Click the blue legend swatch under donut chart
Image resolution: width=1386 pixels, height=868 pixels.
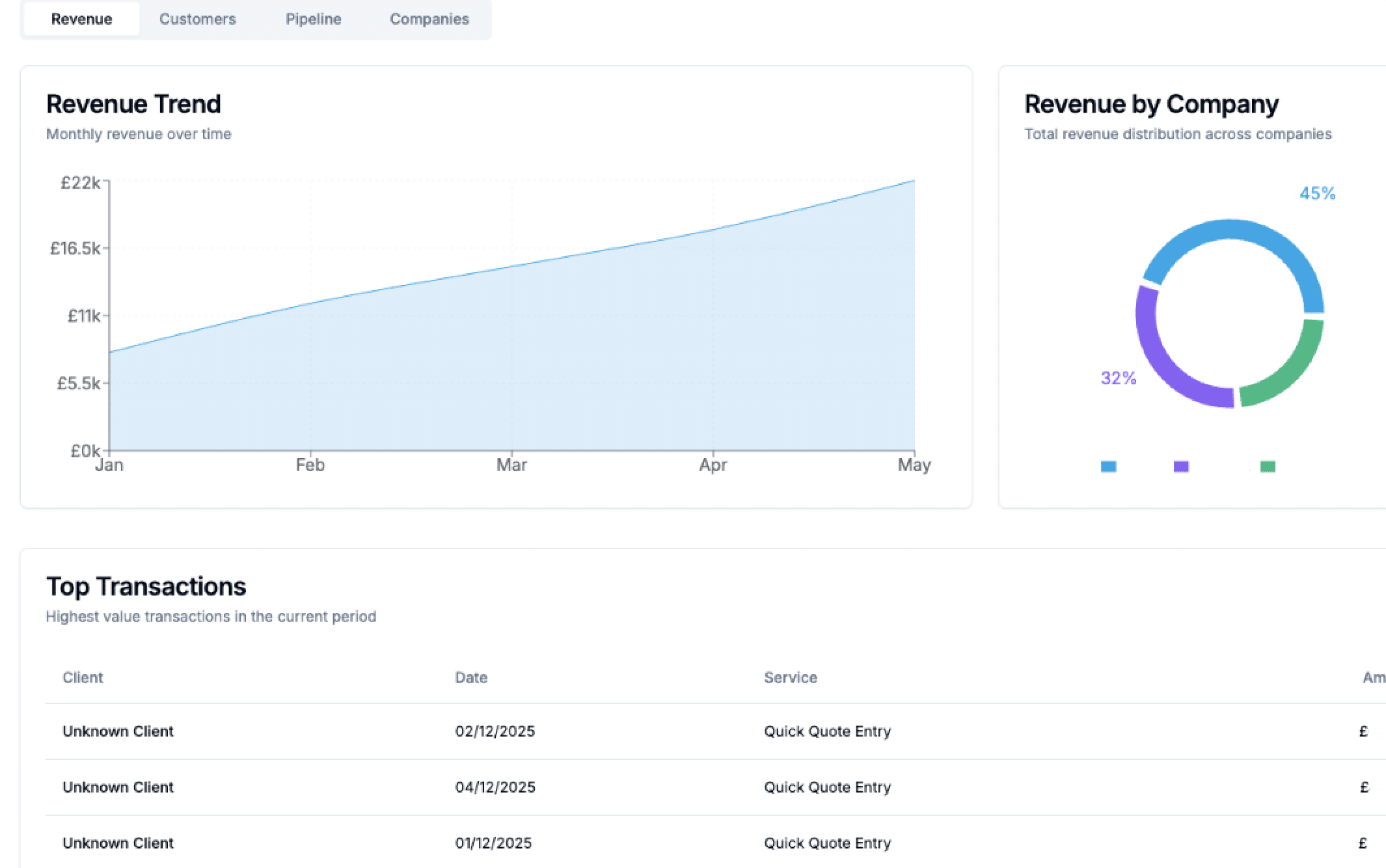[1108, 467]
